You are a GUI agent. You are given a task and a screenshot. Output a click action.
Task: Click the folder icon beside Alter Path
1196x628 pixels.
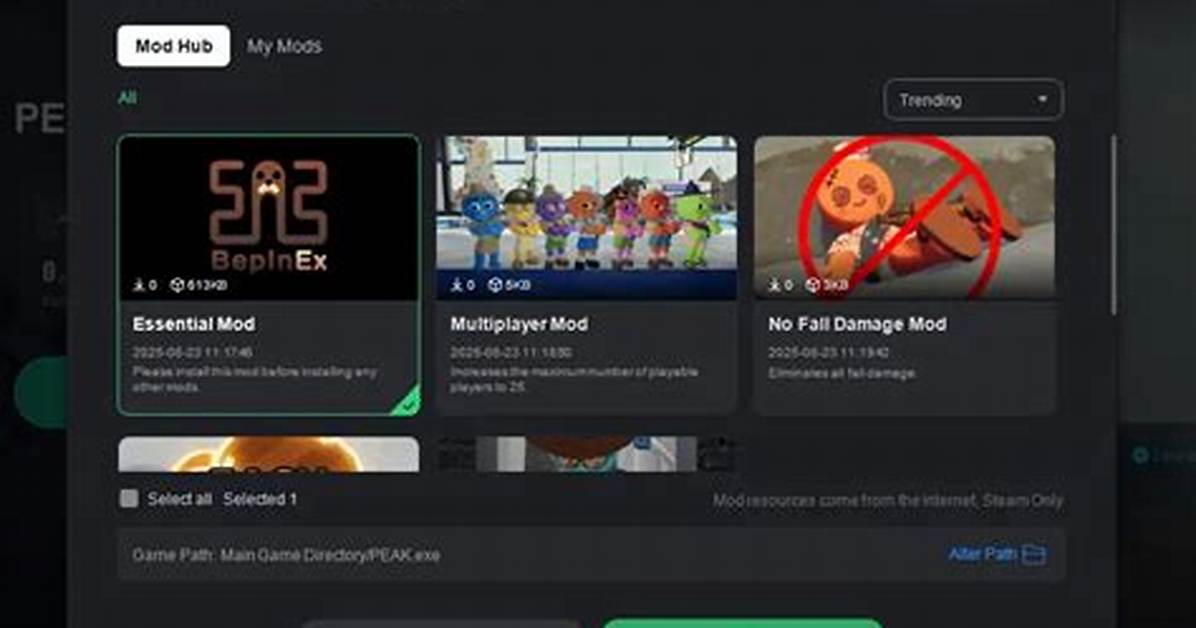coord(1034,554)
